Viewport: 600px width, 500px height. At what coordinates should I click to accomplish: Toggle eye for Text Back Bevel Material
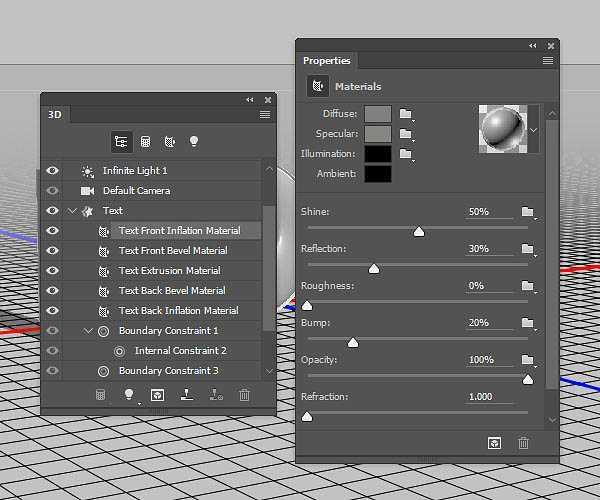click(52, 290)
